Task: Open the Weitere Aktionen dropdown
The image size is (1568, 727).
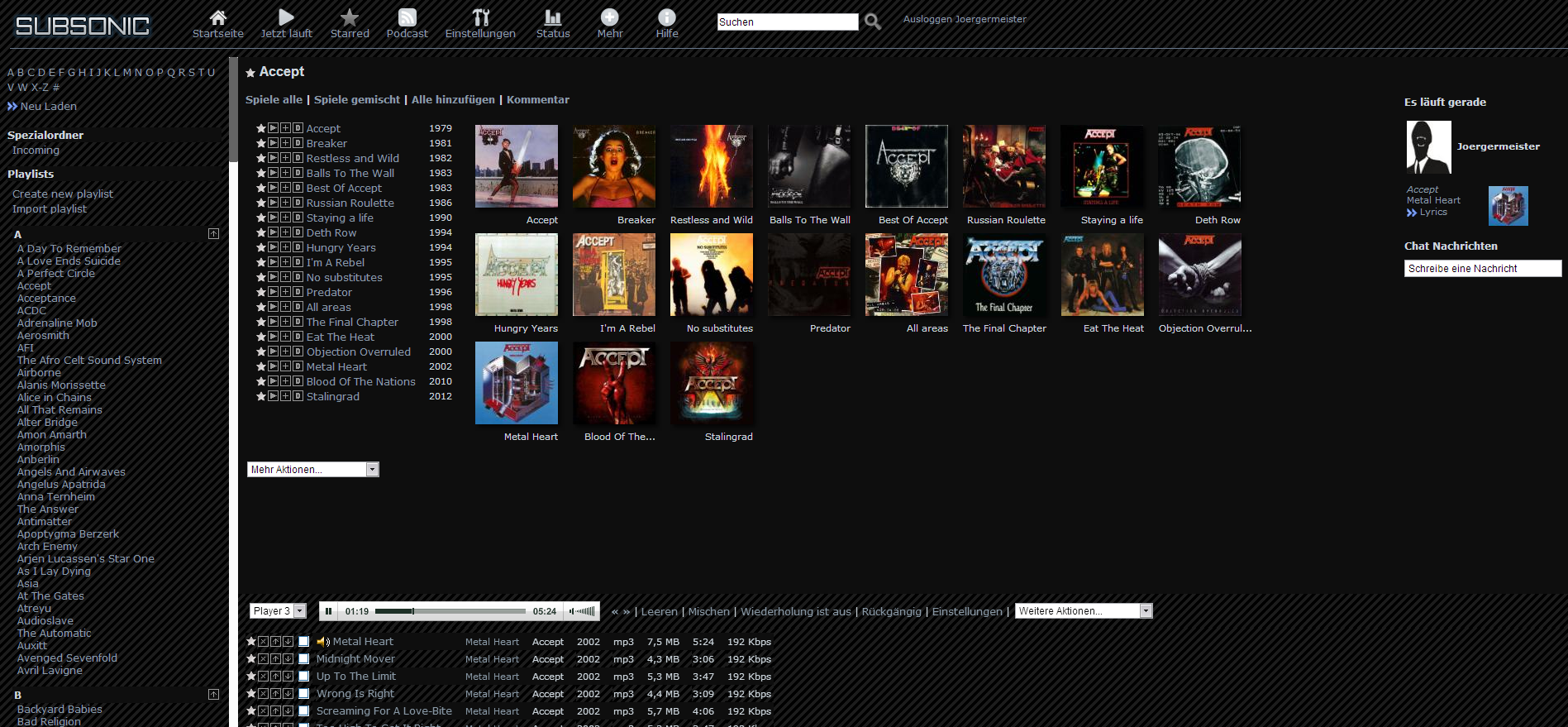Action: point(1084,611)
